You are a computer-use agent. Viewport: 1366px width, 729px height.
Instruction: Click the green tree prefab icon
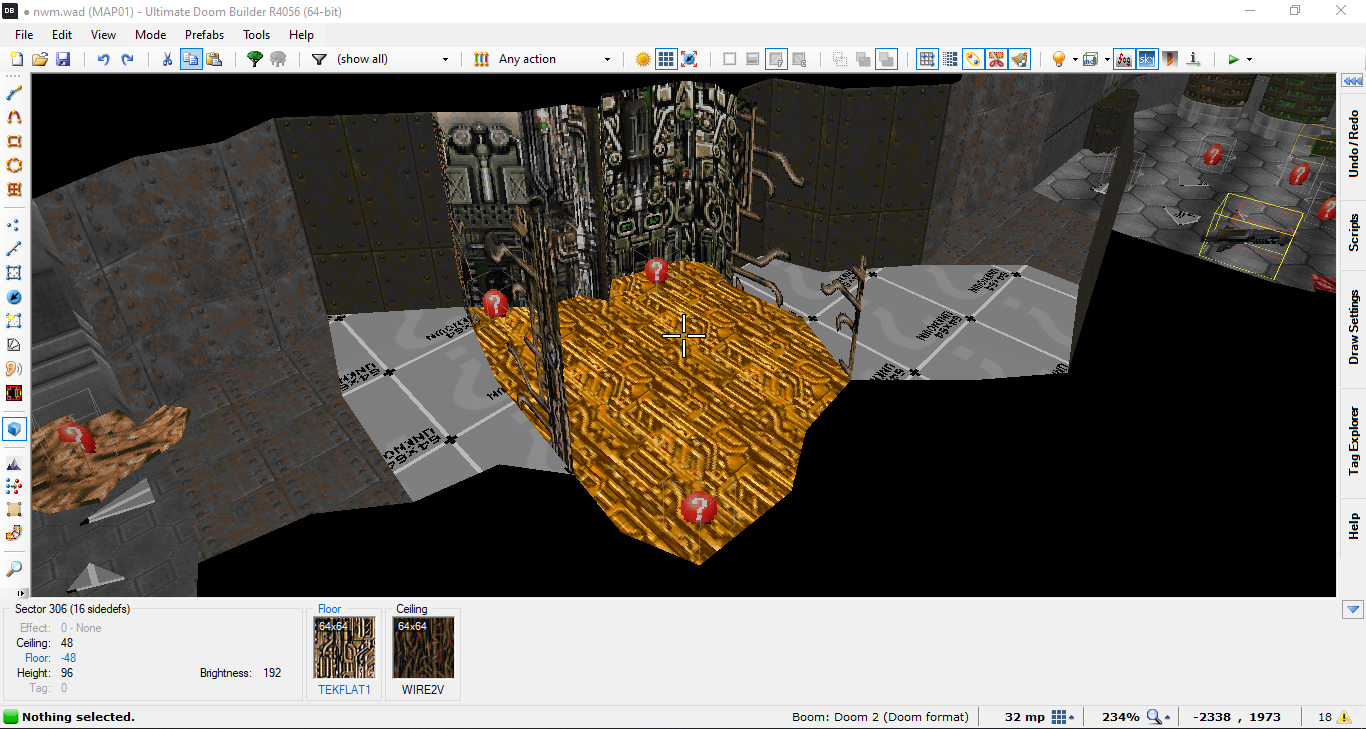[x=255, y=59]
